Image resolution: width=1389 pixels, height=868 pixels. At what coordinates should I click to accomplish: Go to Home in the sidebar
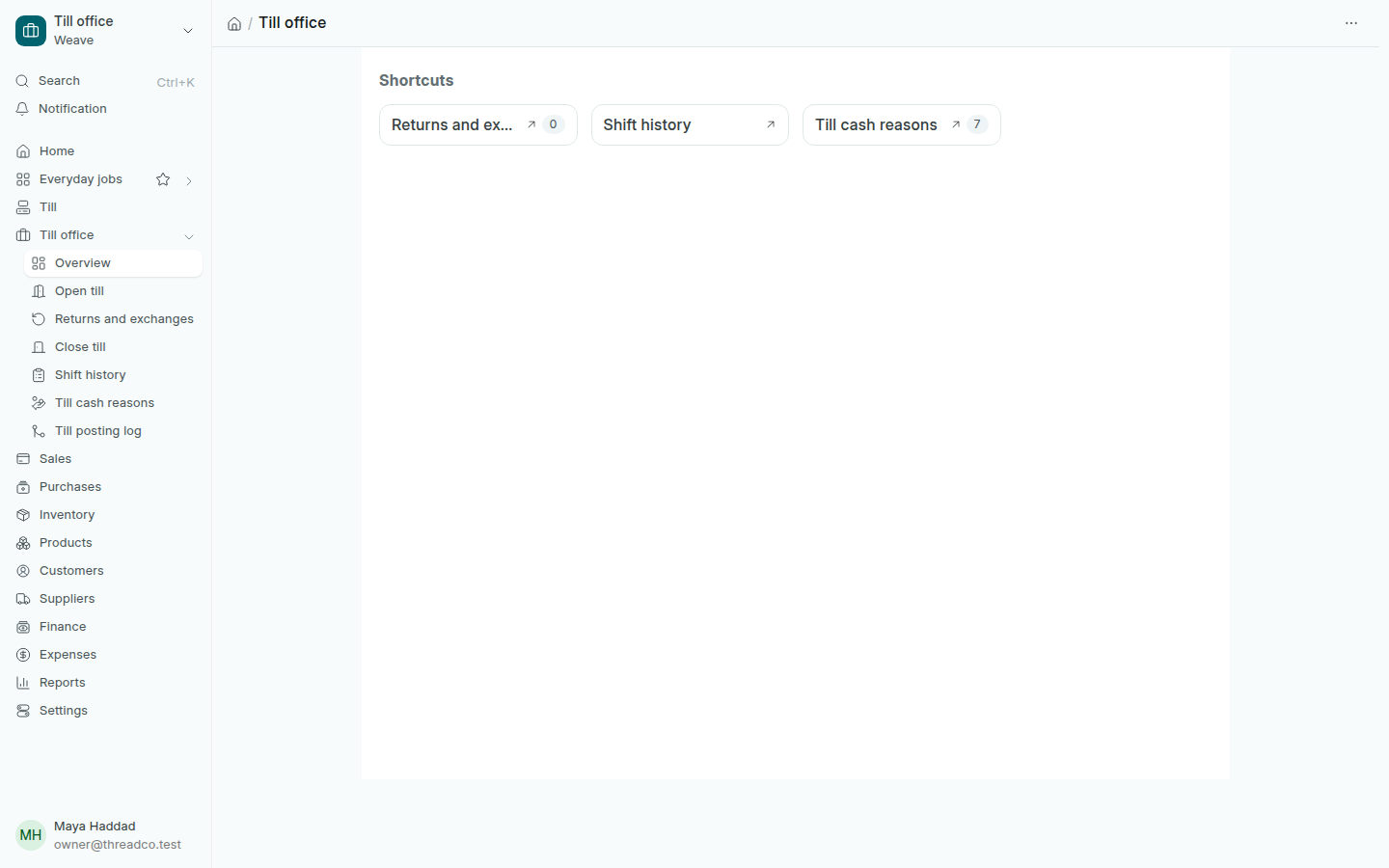(x=105, y=151)
